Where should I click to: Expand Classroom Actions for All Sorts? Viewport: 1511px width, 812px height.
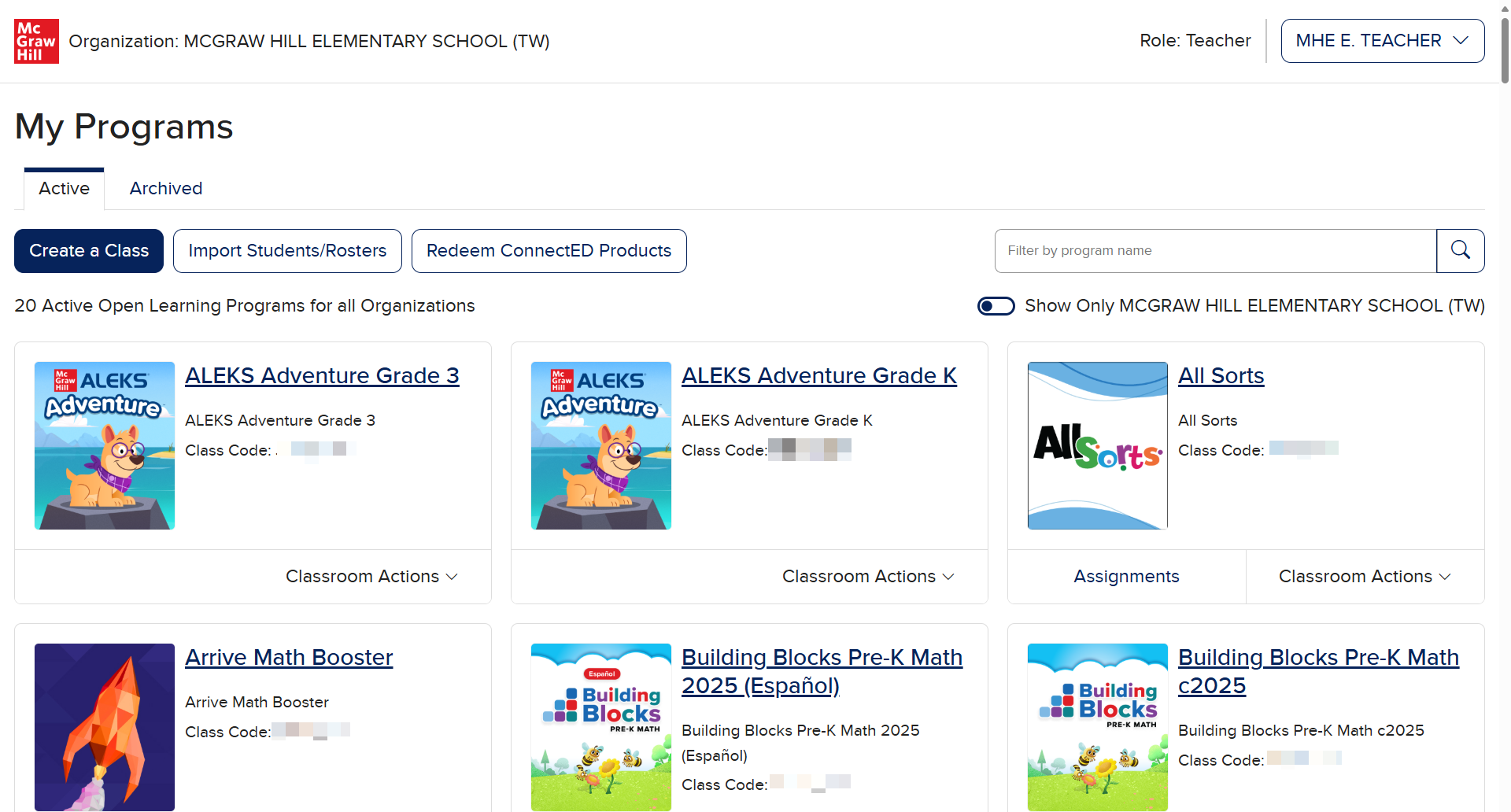1365,577
